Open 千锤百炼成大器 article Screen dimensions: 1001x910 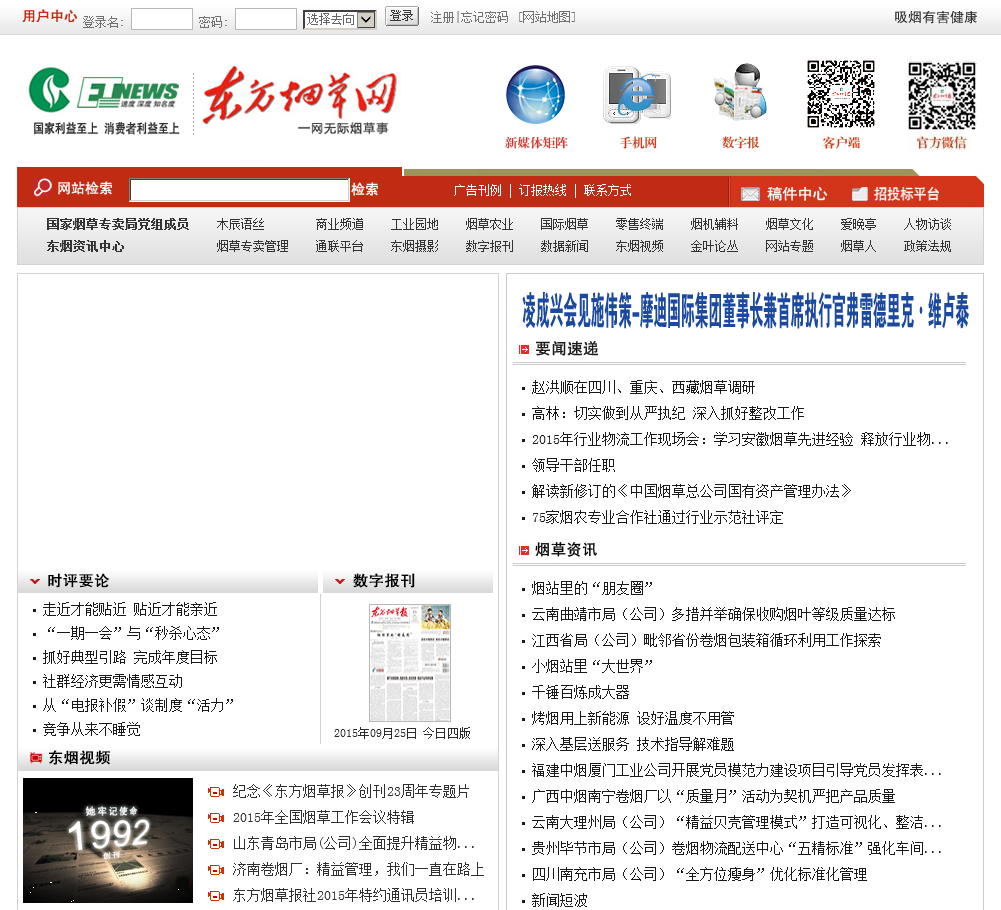(x=580, y=693)
